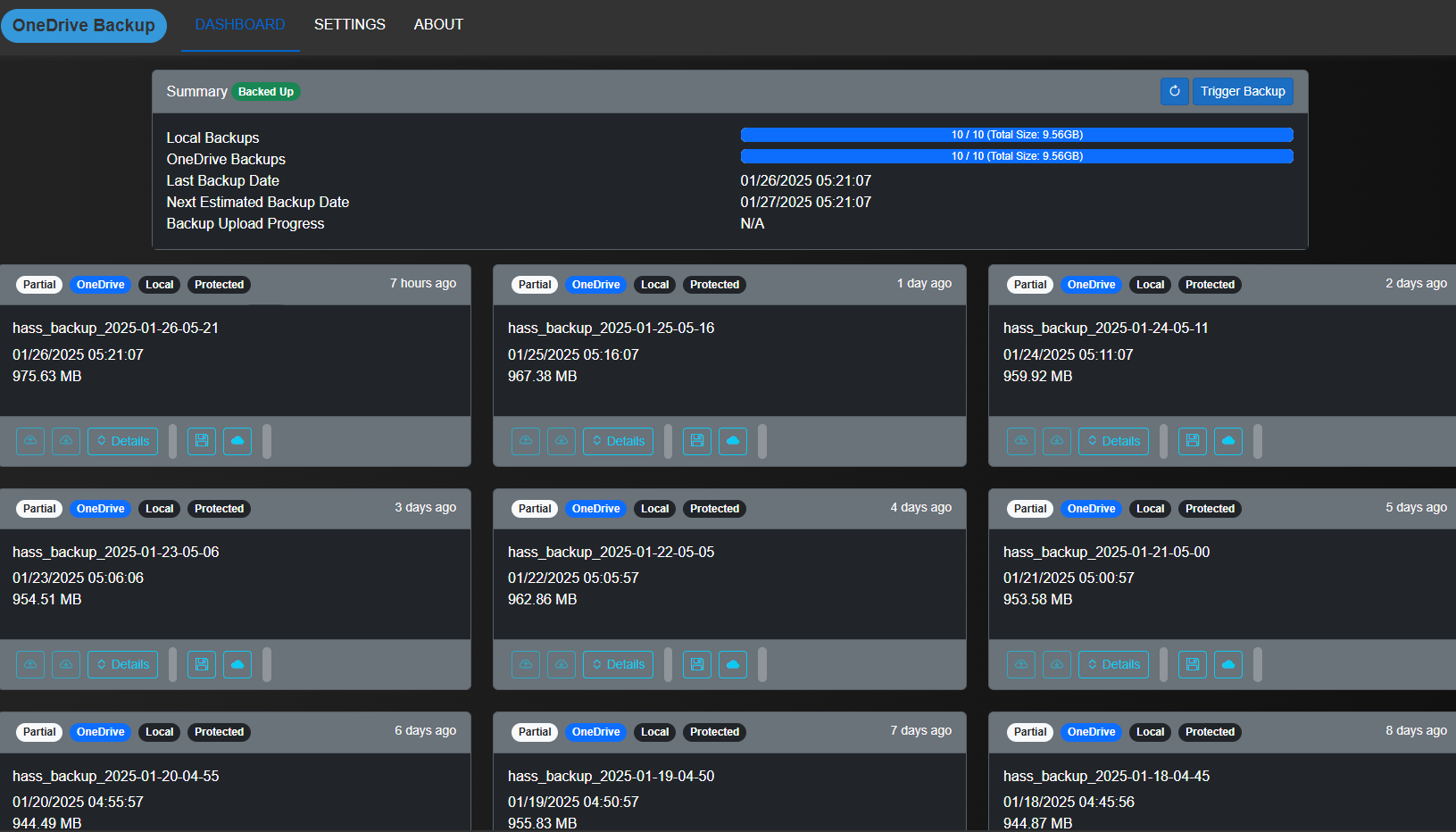1456x832 pixels.
Task: Click Partial badge on the 7 hours ago card
Action: point(39,285)
